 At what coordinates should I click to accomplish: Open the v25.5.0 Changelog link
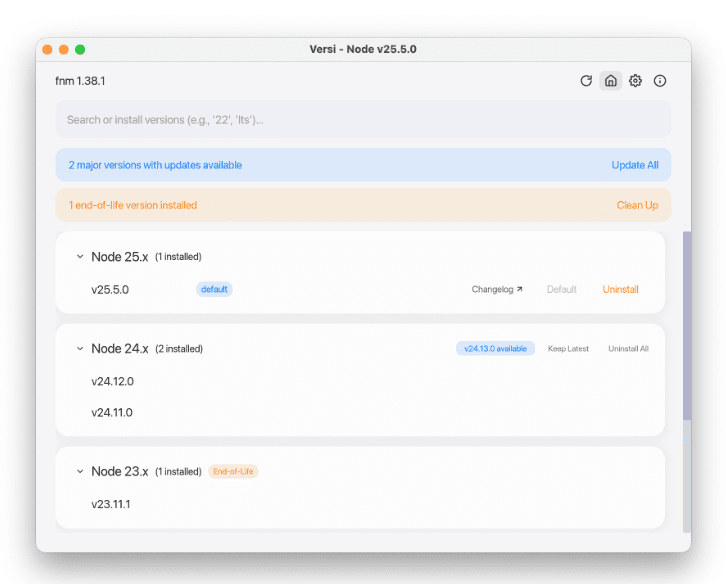497,290
